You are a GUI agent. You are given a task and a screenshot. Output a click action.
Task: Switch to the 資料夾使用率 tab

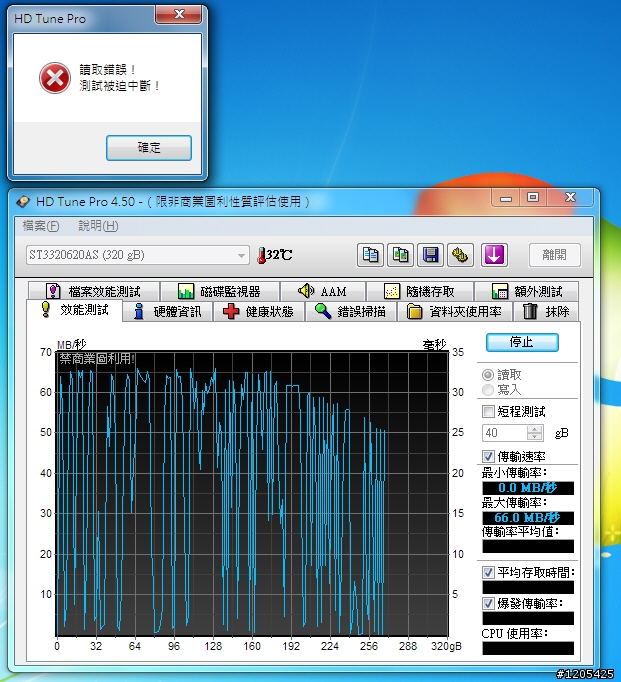[454, 311]
